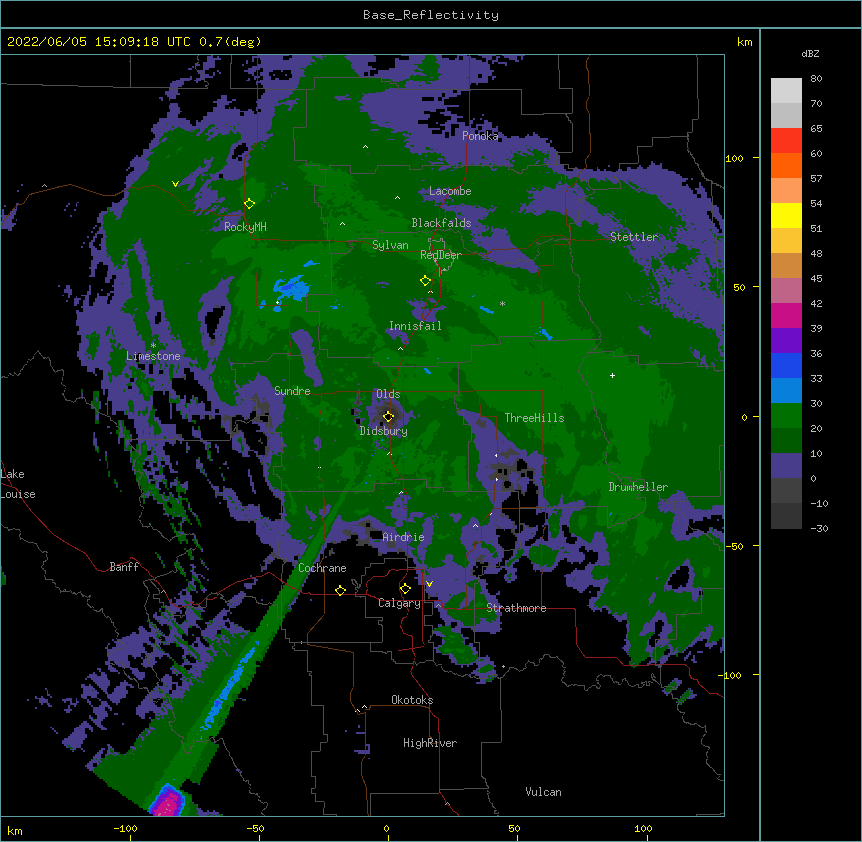The height and width of the screenshot is (842, 862).
Task: Click the RockyMH label
Action: coord(245,226)
